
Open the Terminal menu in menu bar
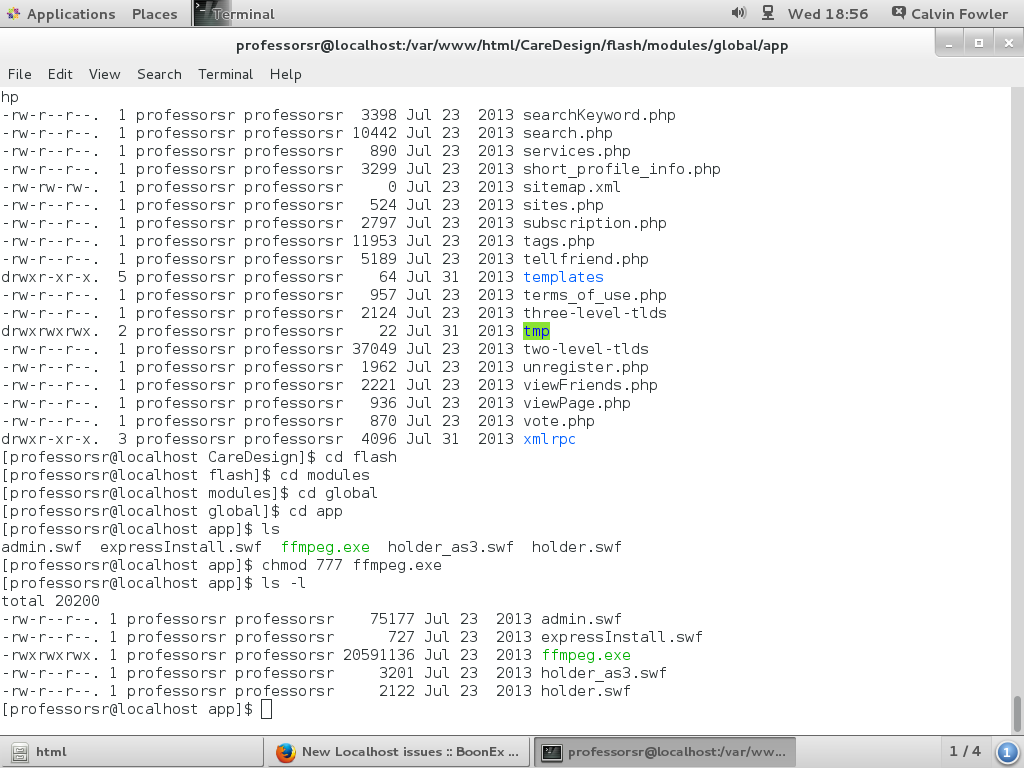pos(225,74)
